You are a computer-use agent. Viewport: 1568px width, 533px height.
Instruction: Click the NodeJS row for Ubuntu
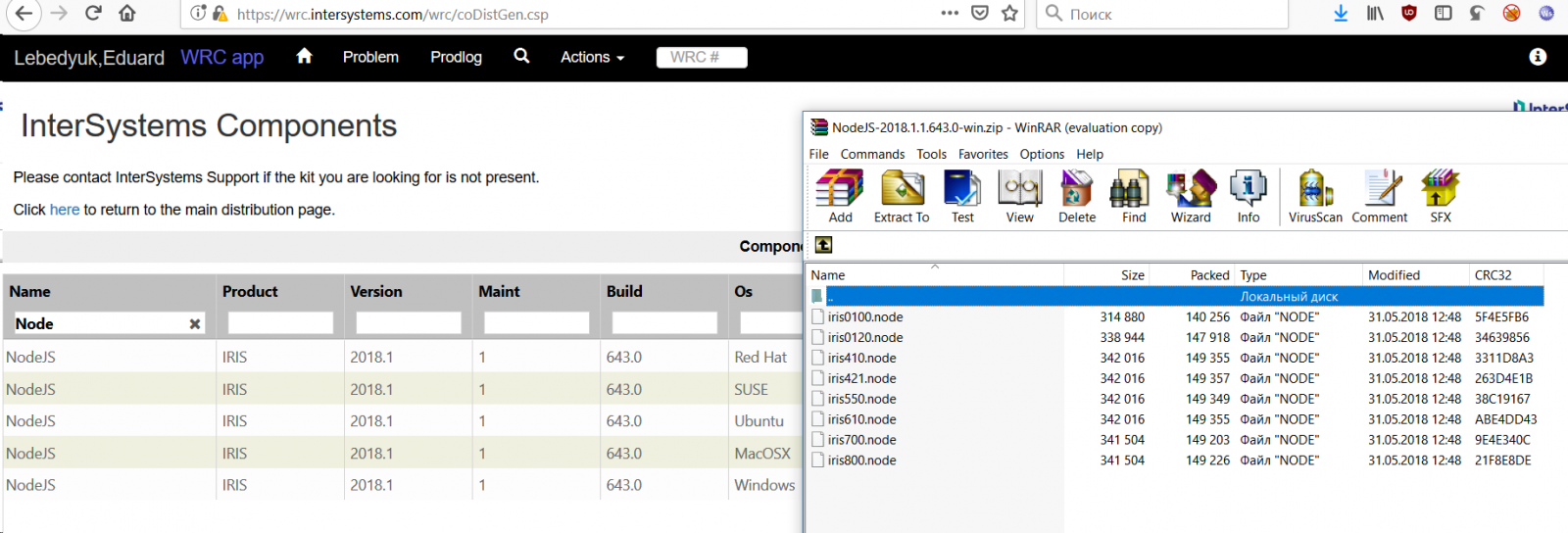point(403,421)
